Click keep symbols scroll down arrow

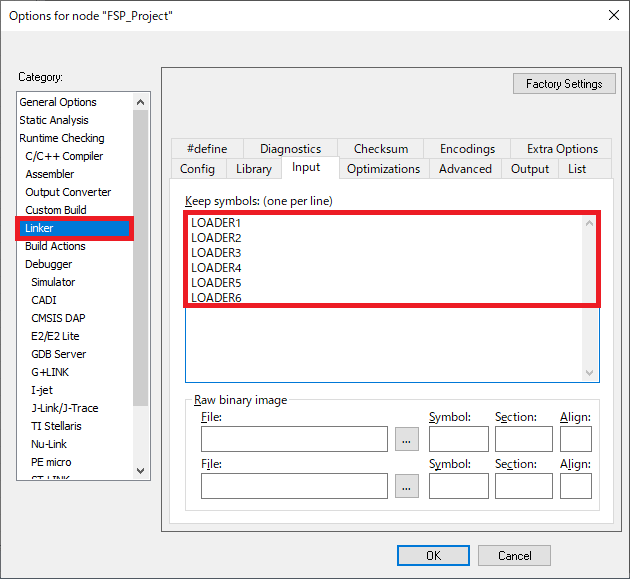(x=589, y=373)
